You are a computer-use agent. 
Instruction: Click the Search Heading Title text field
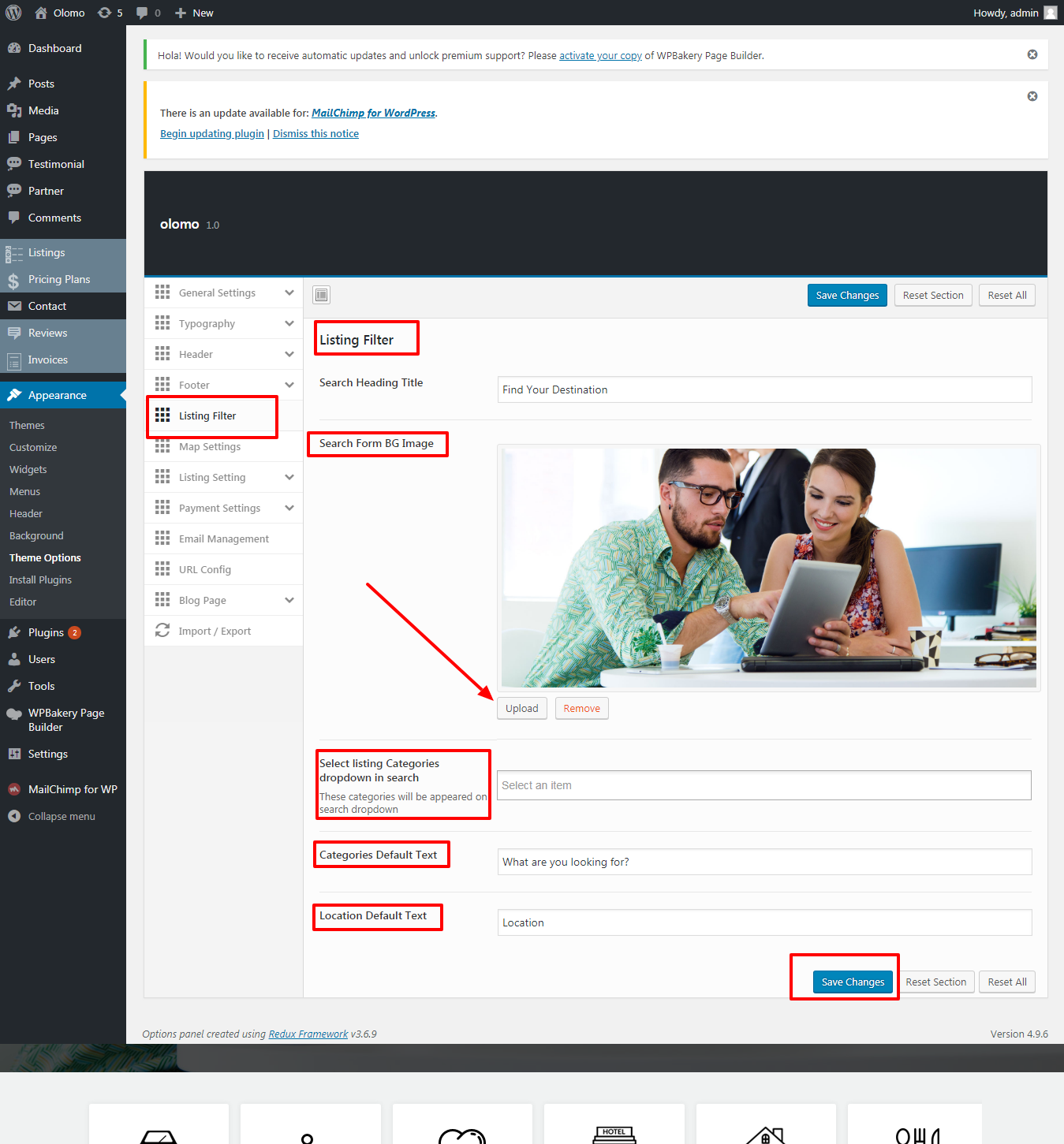[763, 389]
